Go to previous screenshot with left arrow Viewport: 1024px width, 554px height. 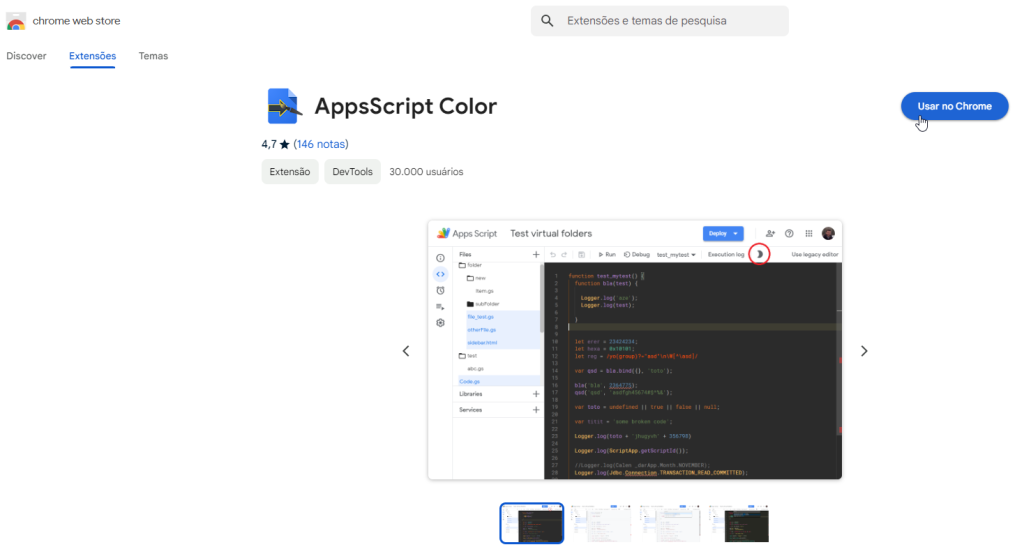406,351
